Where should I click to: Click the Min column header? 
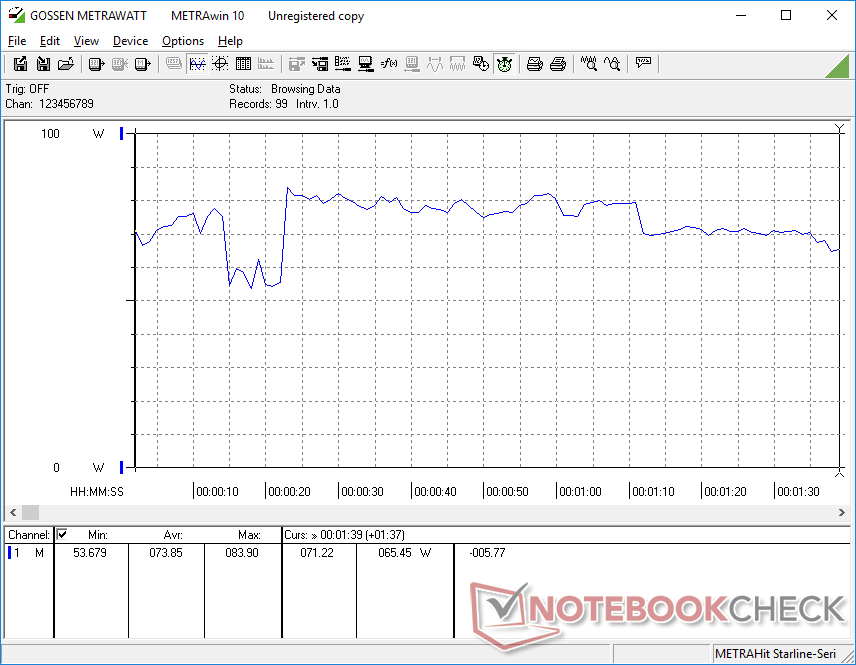(x=97, y=535)
